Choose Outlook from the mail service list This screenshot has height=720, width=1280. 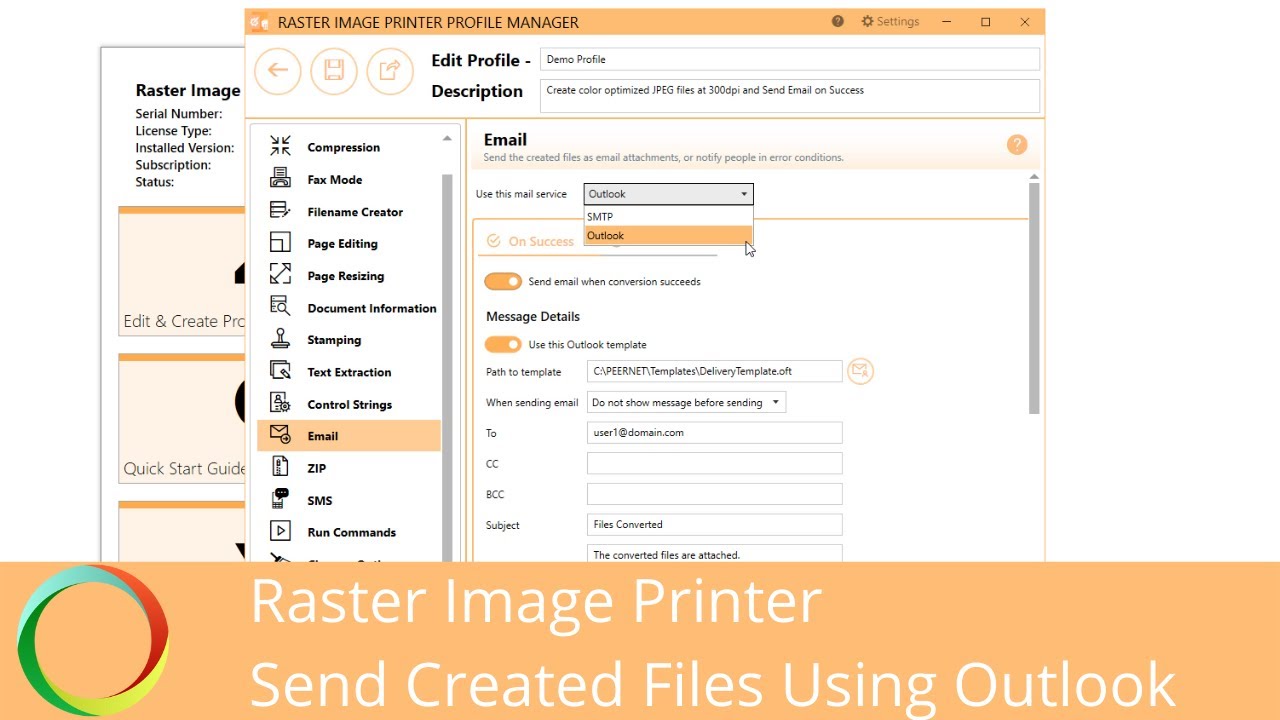[x=668, y=236]
